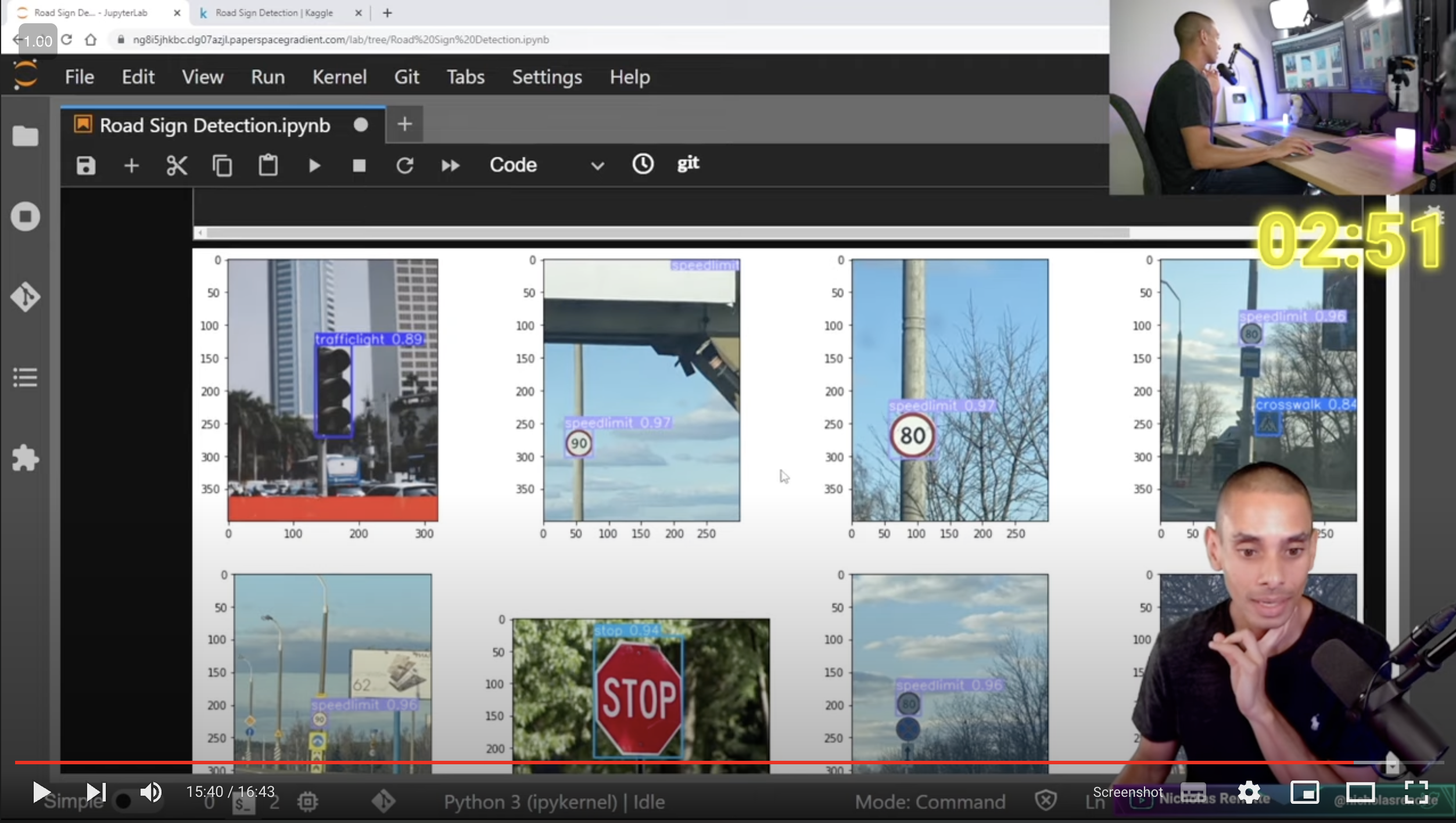
Task: Restart kernel and run all cells
Action: pos(450,166)
